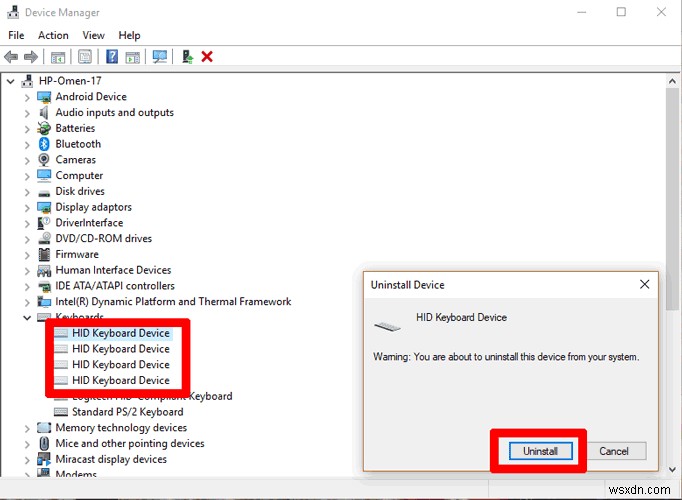Select the DVD/CD-ROM drives label
Screen dimensions: 682x500
[104, 239]
